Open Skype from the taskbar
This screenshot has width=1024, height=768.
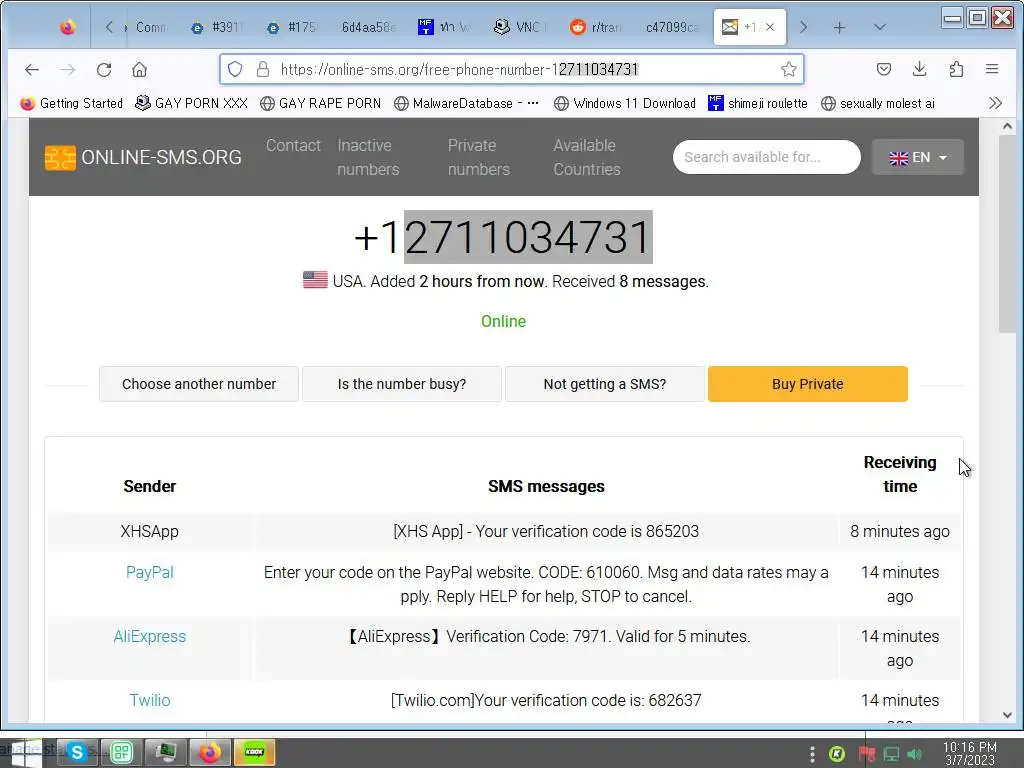[76, 752]
